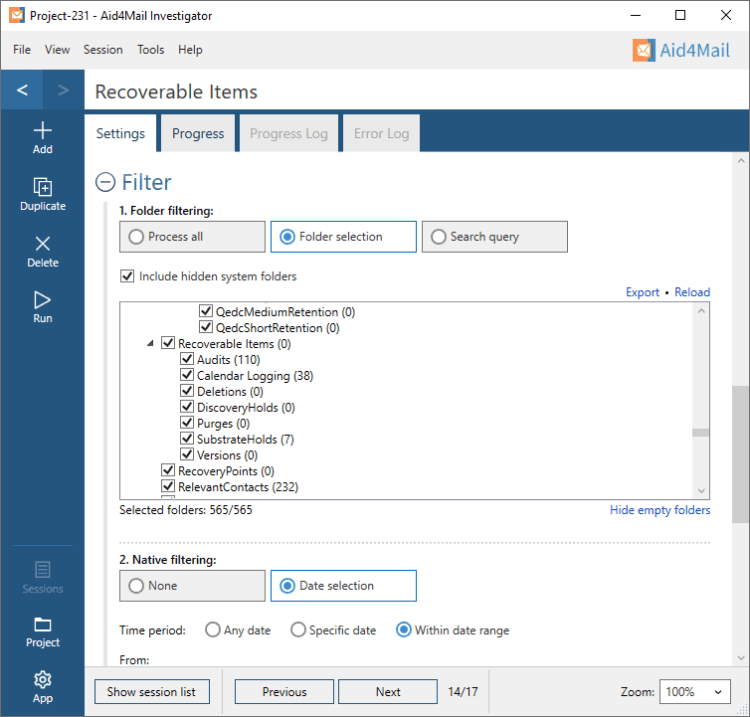
Task: Click the Export link
Action: click(x=642, y=292)
